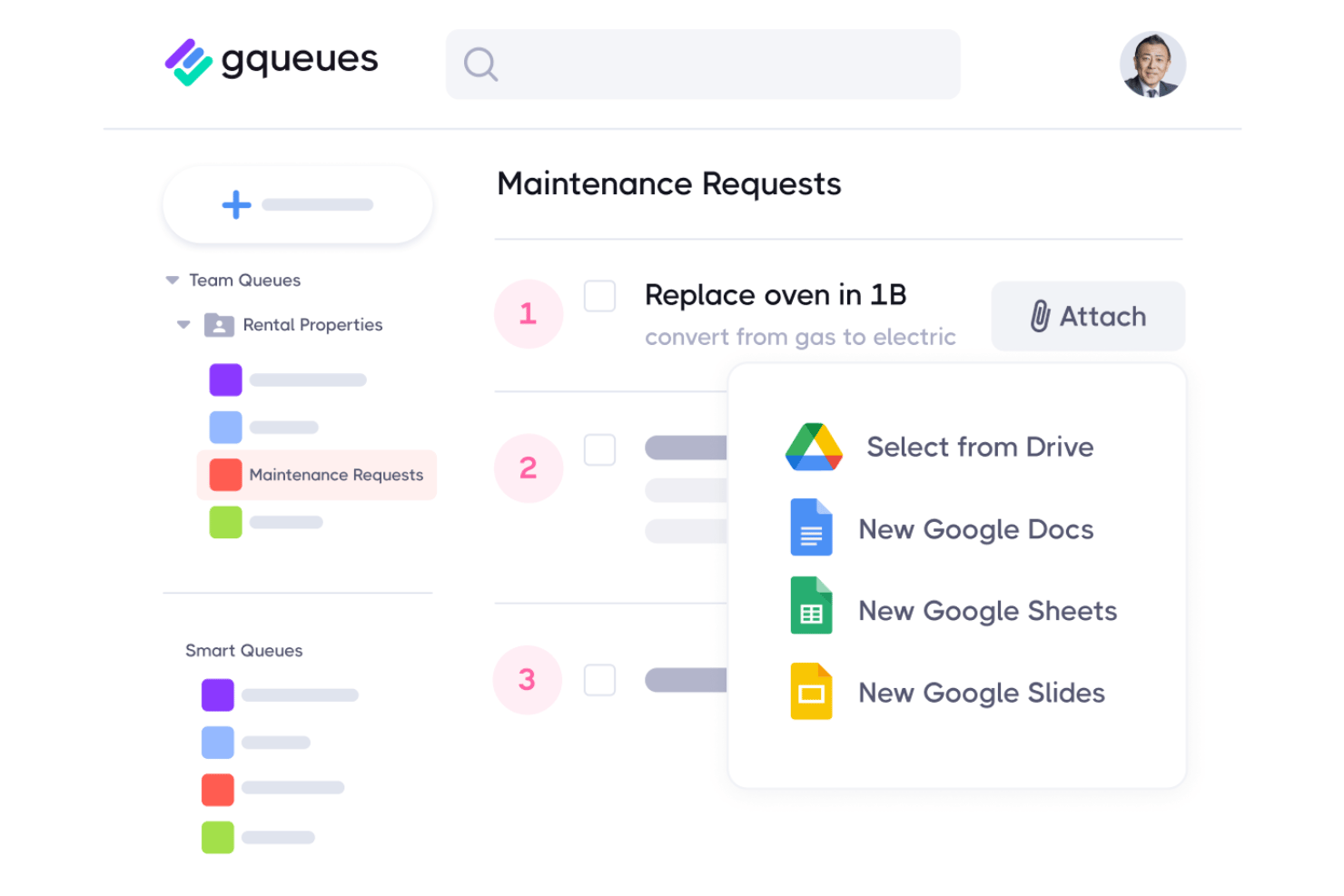The image size is (1344, 896).
Task: Click the paperclip icon in Attach
Action: (x=1040, y=316)
